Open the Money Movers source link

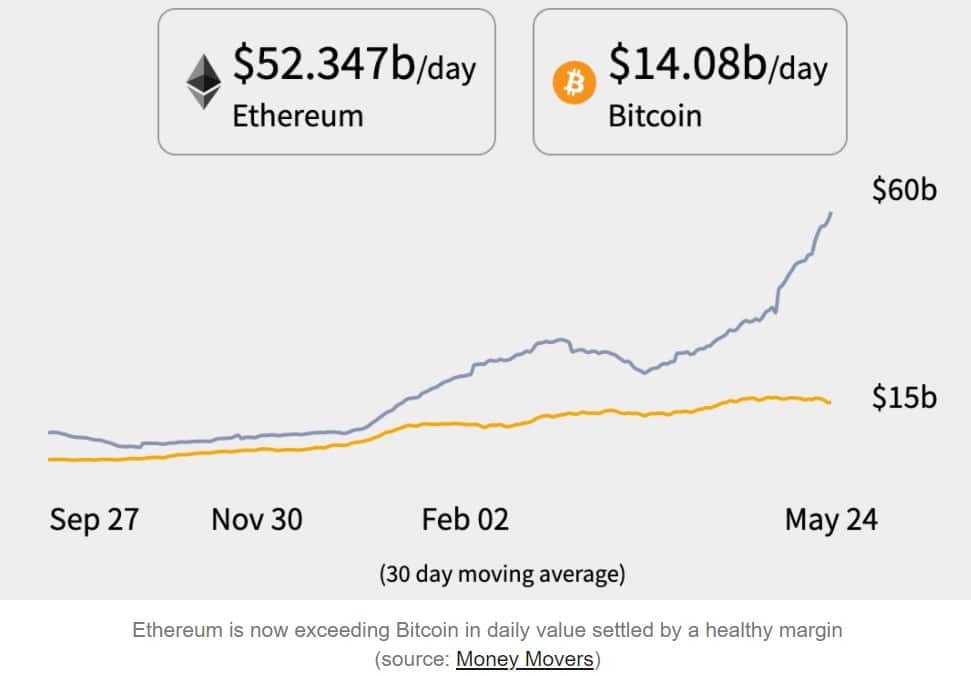(525, 660)
